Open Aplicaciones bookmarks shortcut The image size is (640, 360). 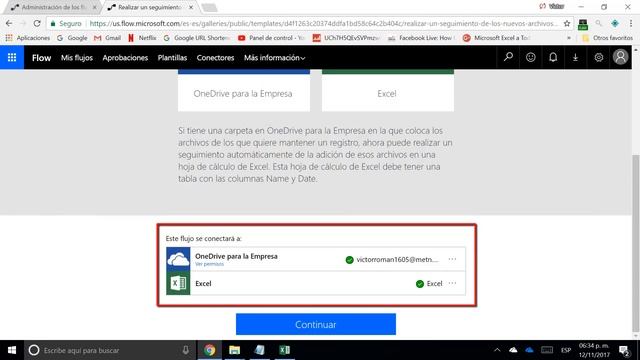coord(28,38)
